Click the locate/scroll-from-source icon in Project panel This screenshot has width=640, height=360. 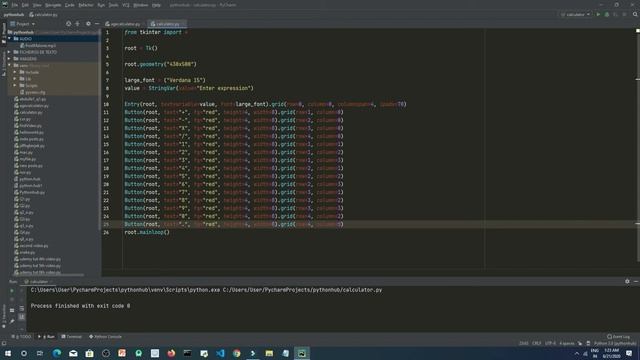69,24
